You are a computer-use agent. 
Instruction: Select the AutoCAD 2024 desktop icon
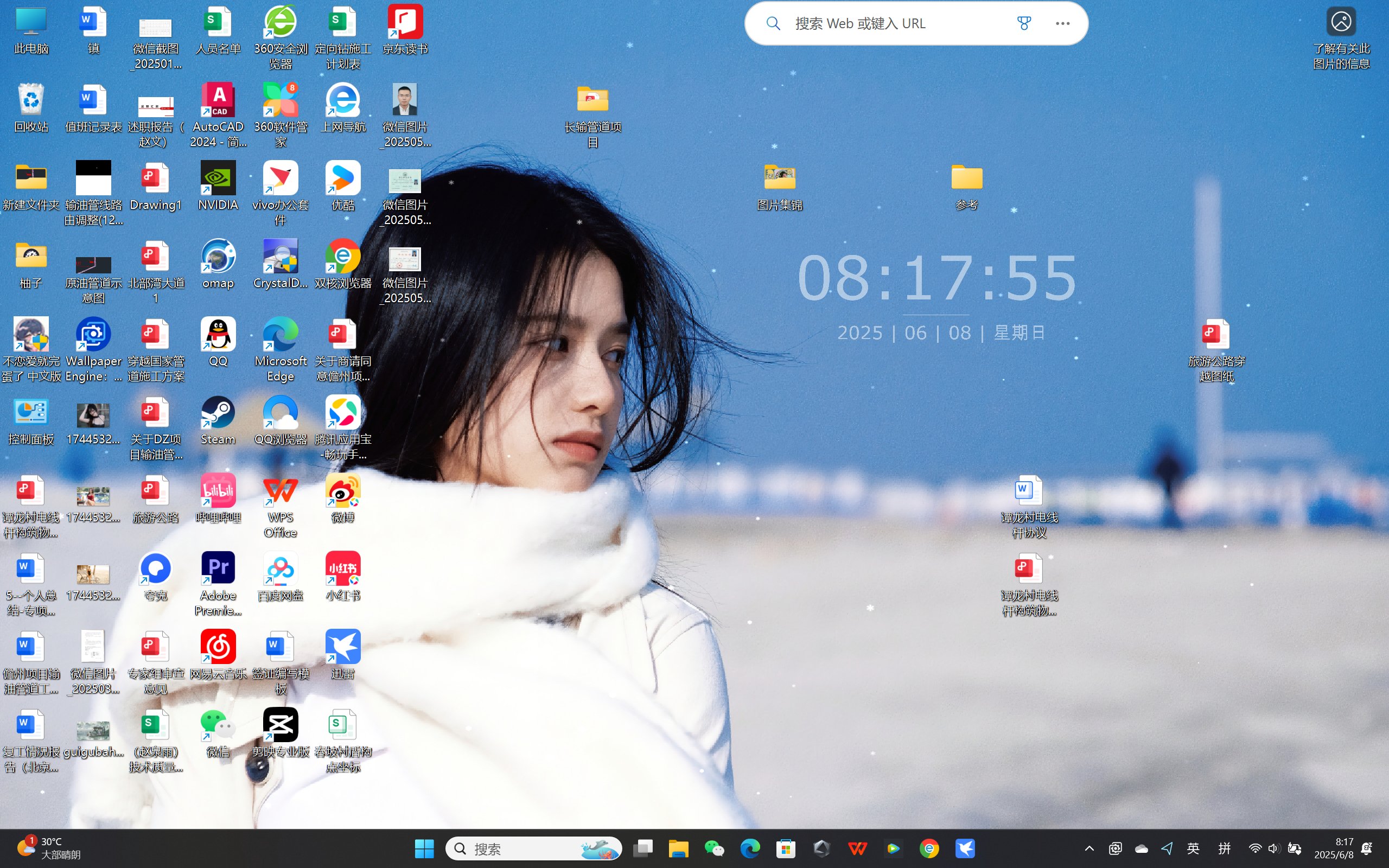click(x=218, y=100)
